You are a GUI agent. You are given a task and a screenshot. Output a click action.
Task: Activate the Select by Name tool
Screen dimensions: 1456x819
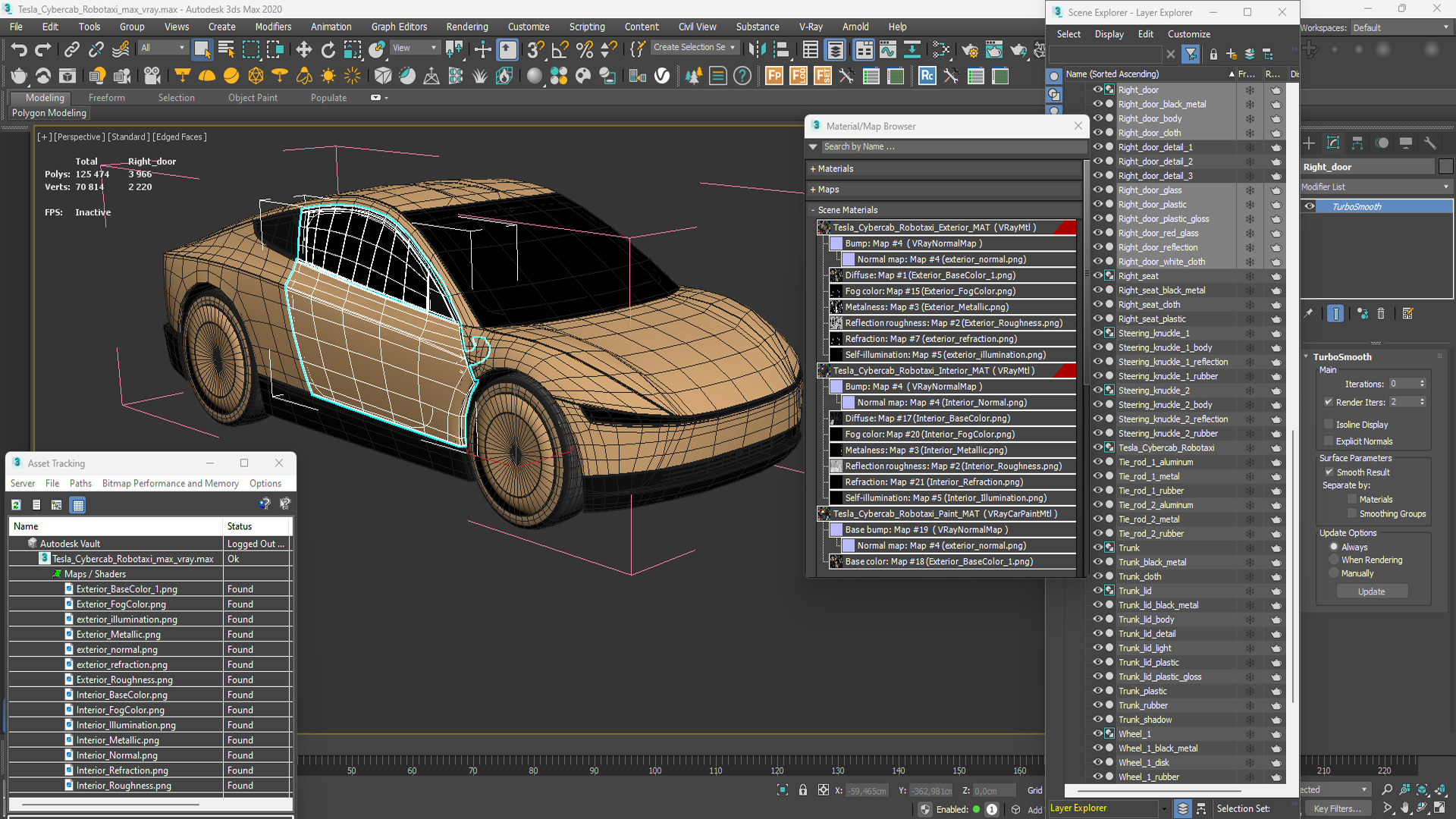[x=226, y=50]
